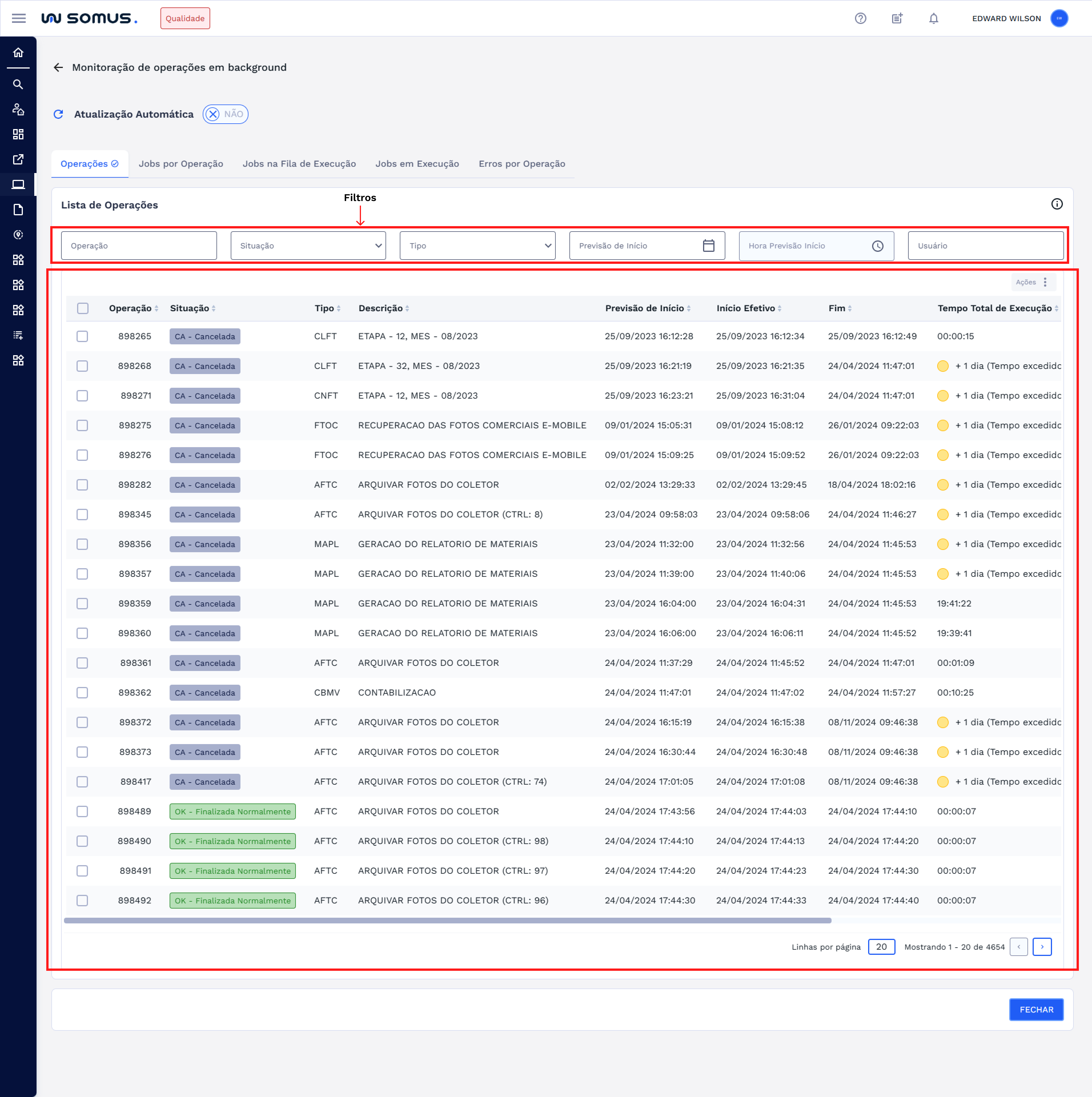This screenshot has width=1092, height=1097.
Task: Check the box for operation 898489
Action: (82, 811)
